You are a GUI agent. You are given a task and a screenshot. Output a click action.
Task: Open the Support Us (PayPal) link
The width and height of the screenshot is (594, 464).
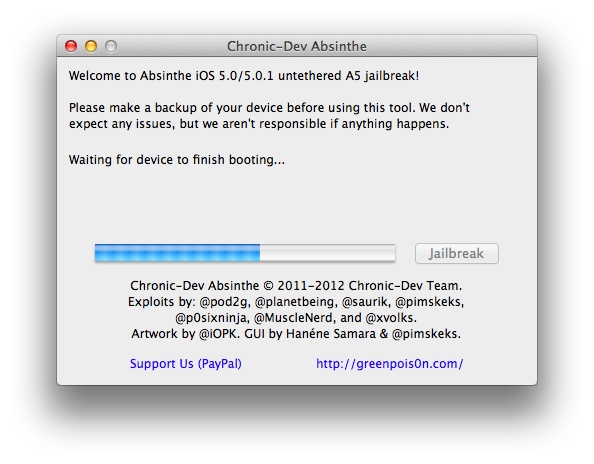(x=186, y=364)
